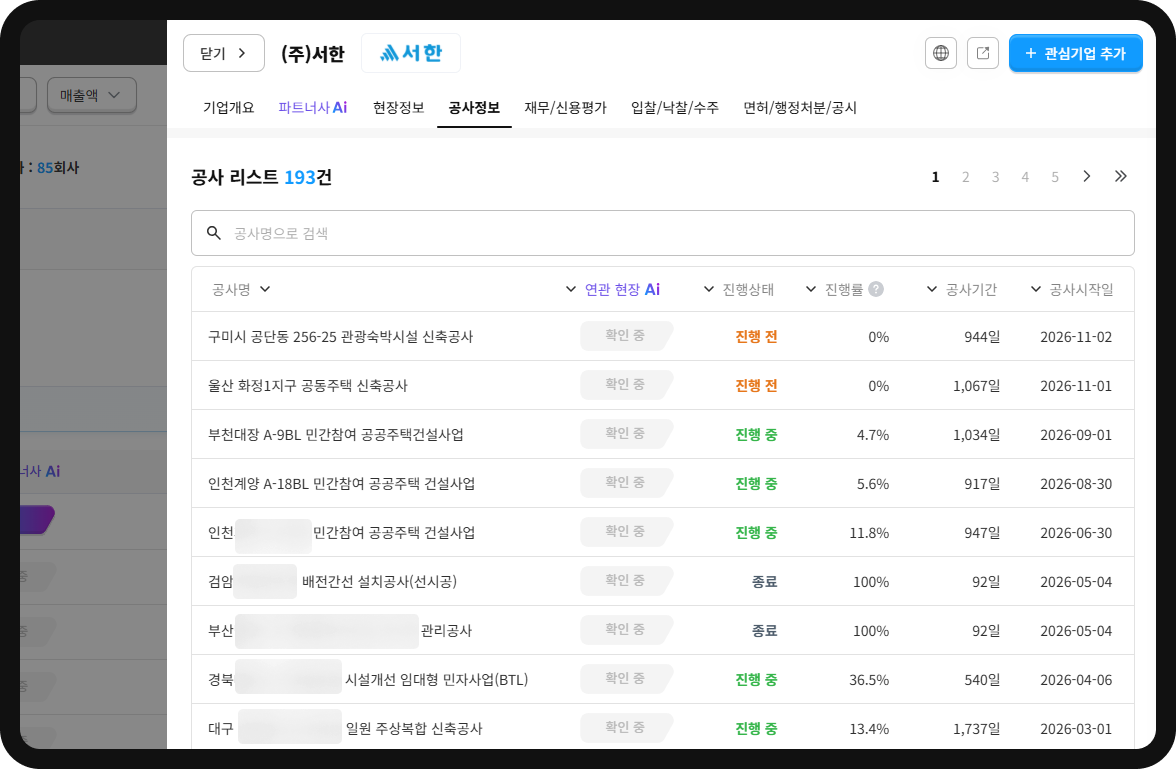Click 관심기업 추가 button
This screenshot has height=769, width=1176.
tap(1076, 53)
